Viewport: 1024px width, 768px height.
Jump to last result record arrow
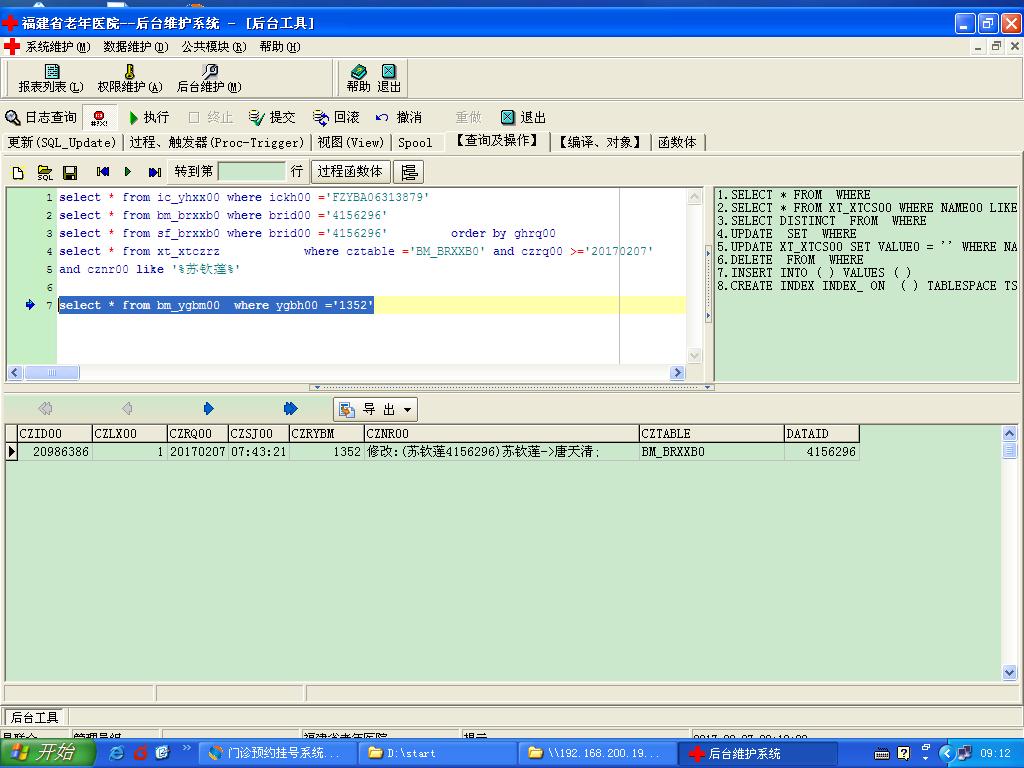click(290, 408)
